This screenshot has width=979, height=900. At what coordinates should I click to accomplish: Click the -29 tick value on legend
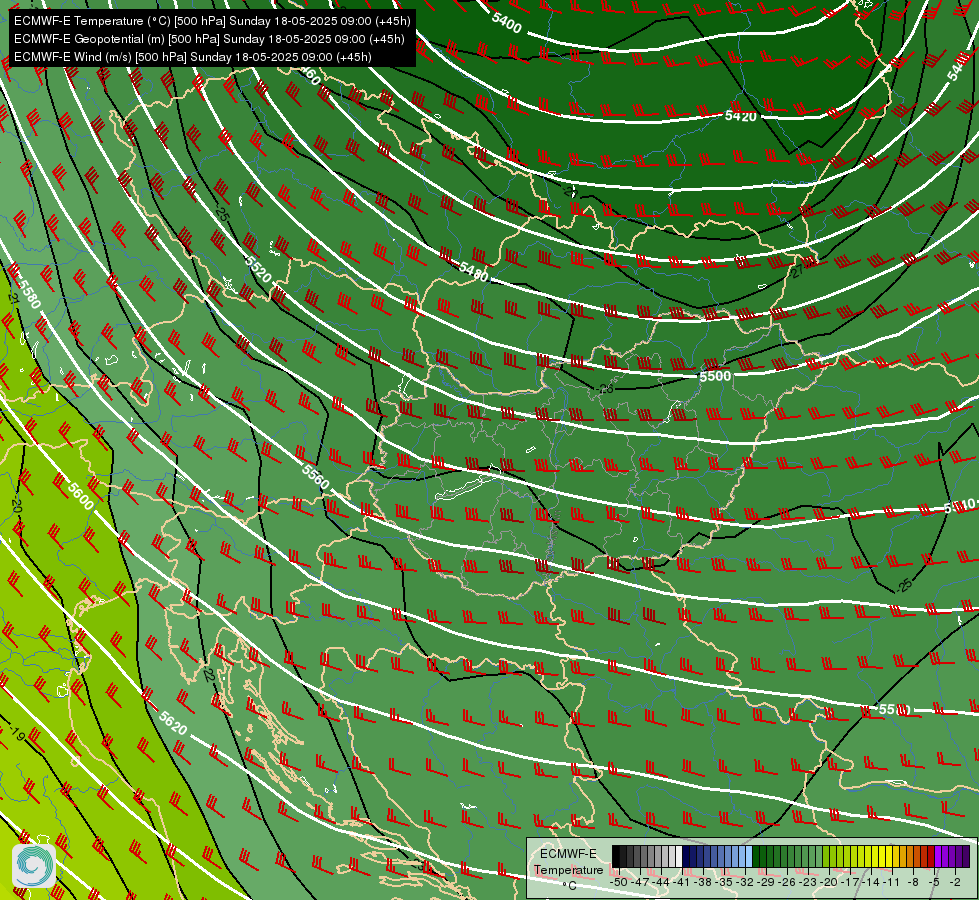pos(765,882)
